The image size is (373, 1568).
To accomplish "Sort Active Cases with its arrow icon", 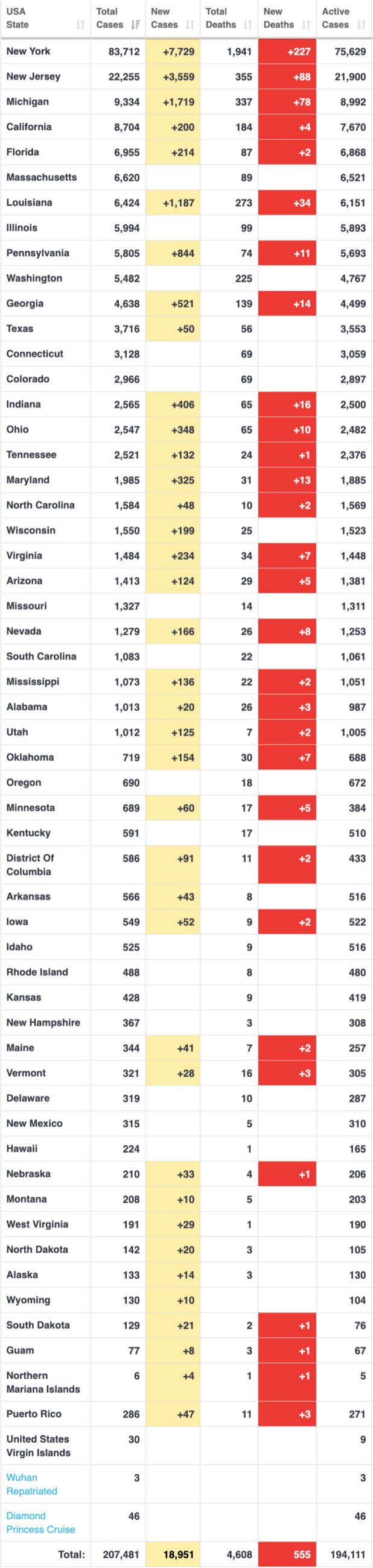I will pos(362,25).
